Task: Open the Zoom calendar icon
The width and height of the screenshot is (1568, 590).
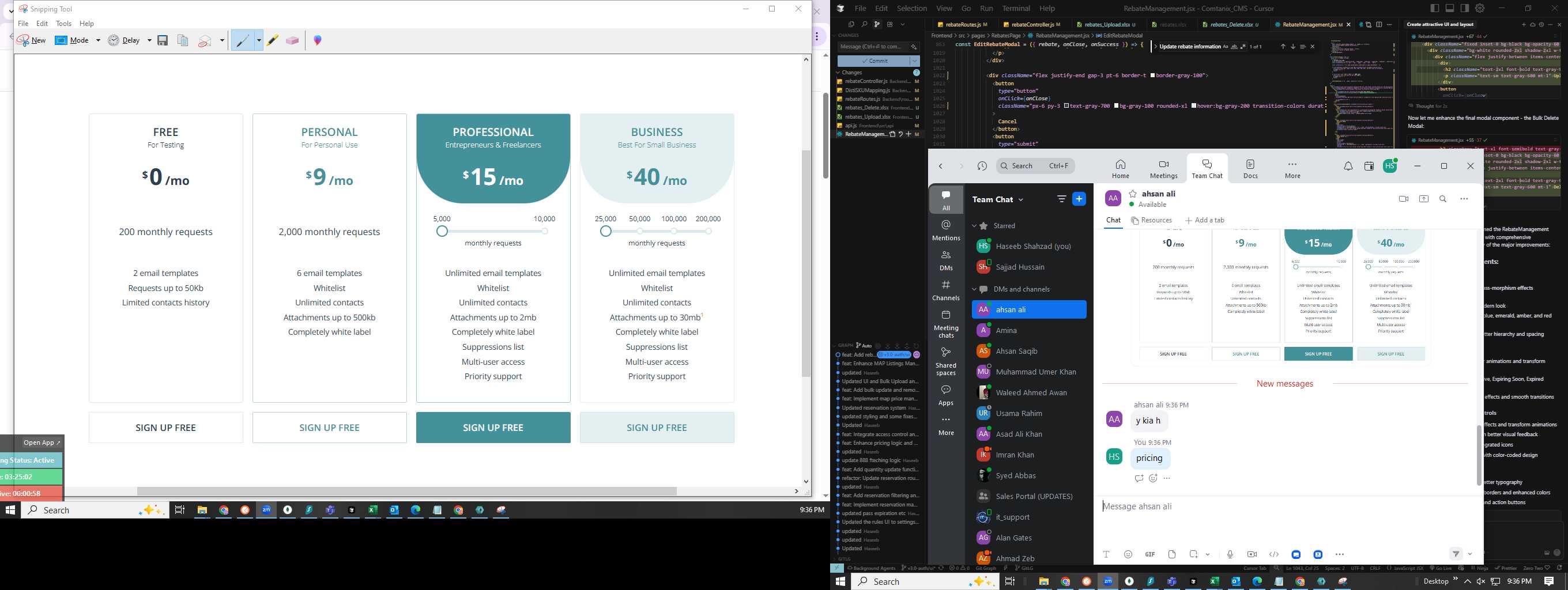Action: pyautogui.click(x=1369, y=166)
